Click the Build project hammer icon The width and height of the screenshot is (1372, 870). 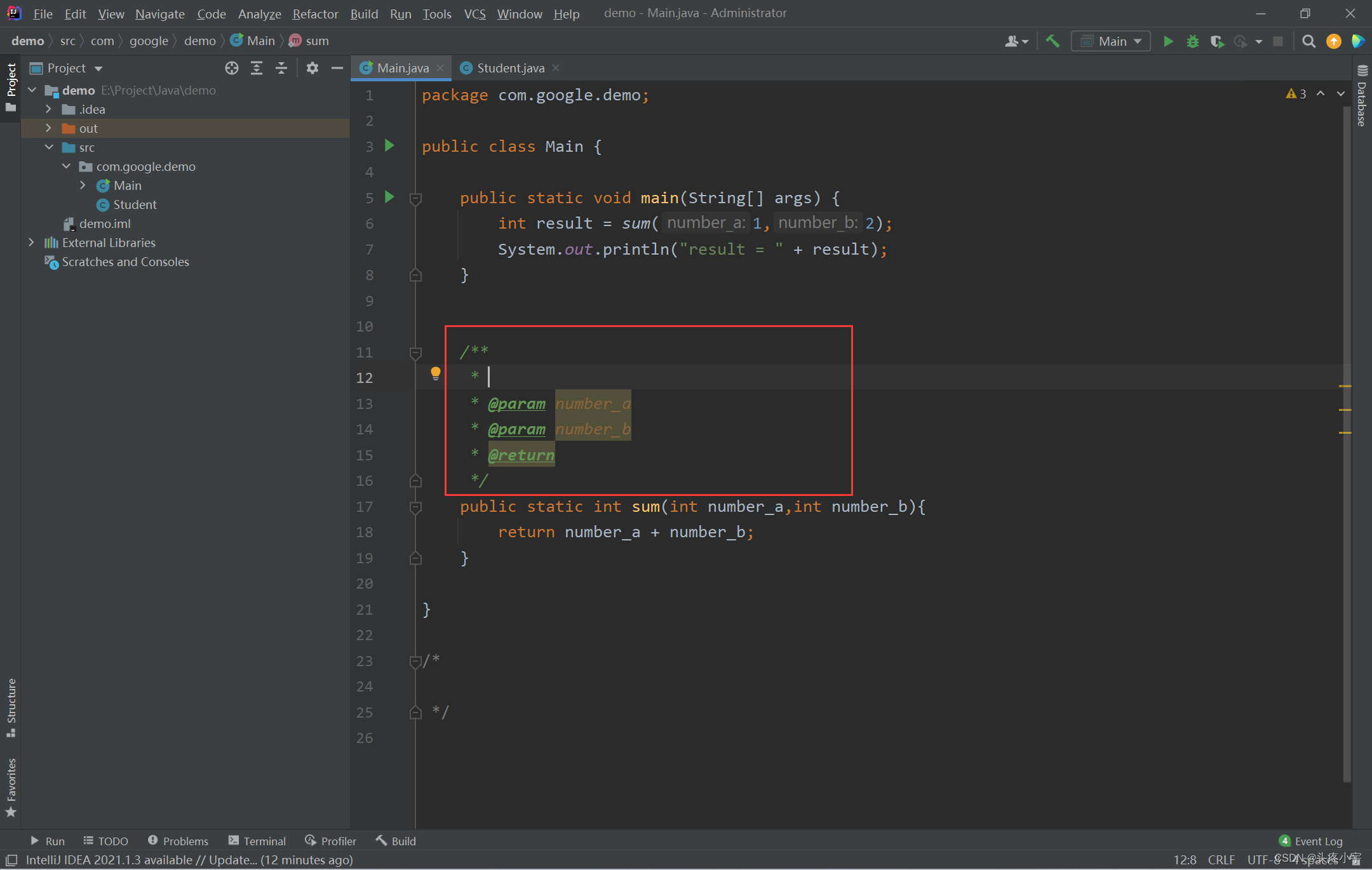pyautogui.click(x=1053, y=41)
